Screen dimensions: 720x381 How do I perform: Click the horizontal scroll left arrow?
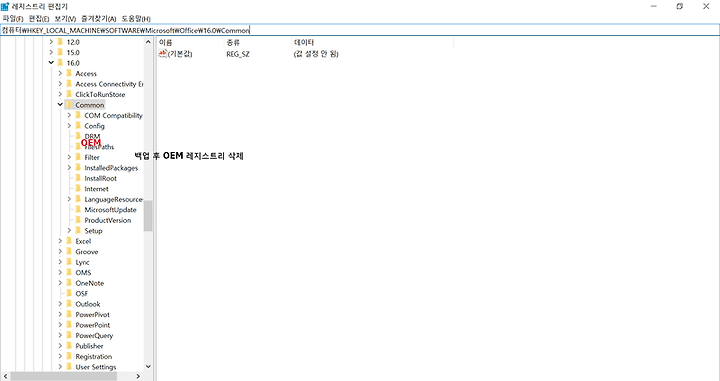tap(6, 376)
